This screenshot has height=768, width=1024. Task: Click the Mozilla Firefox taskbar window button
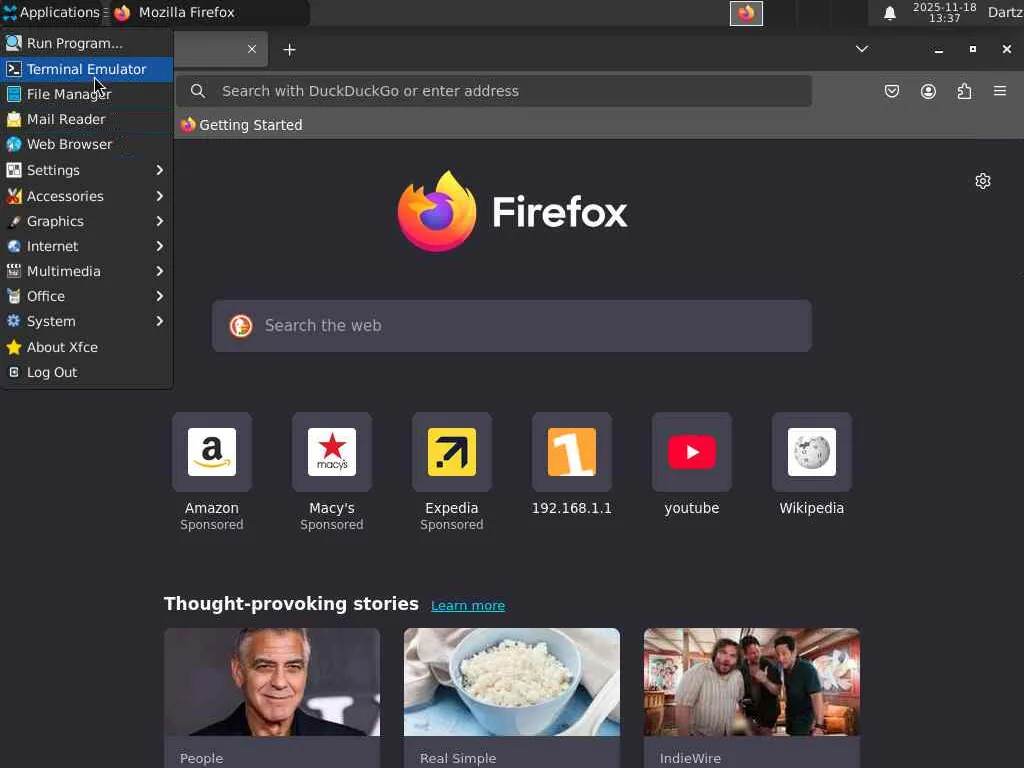point(208,12)
